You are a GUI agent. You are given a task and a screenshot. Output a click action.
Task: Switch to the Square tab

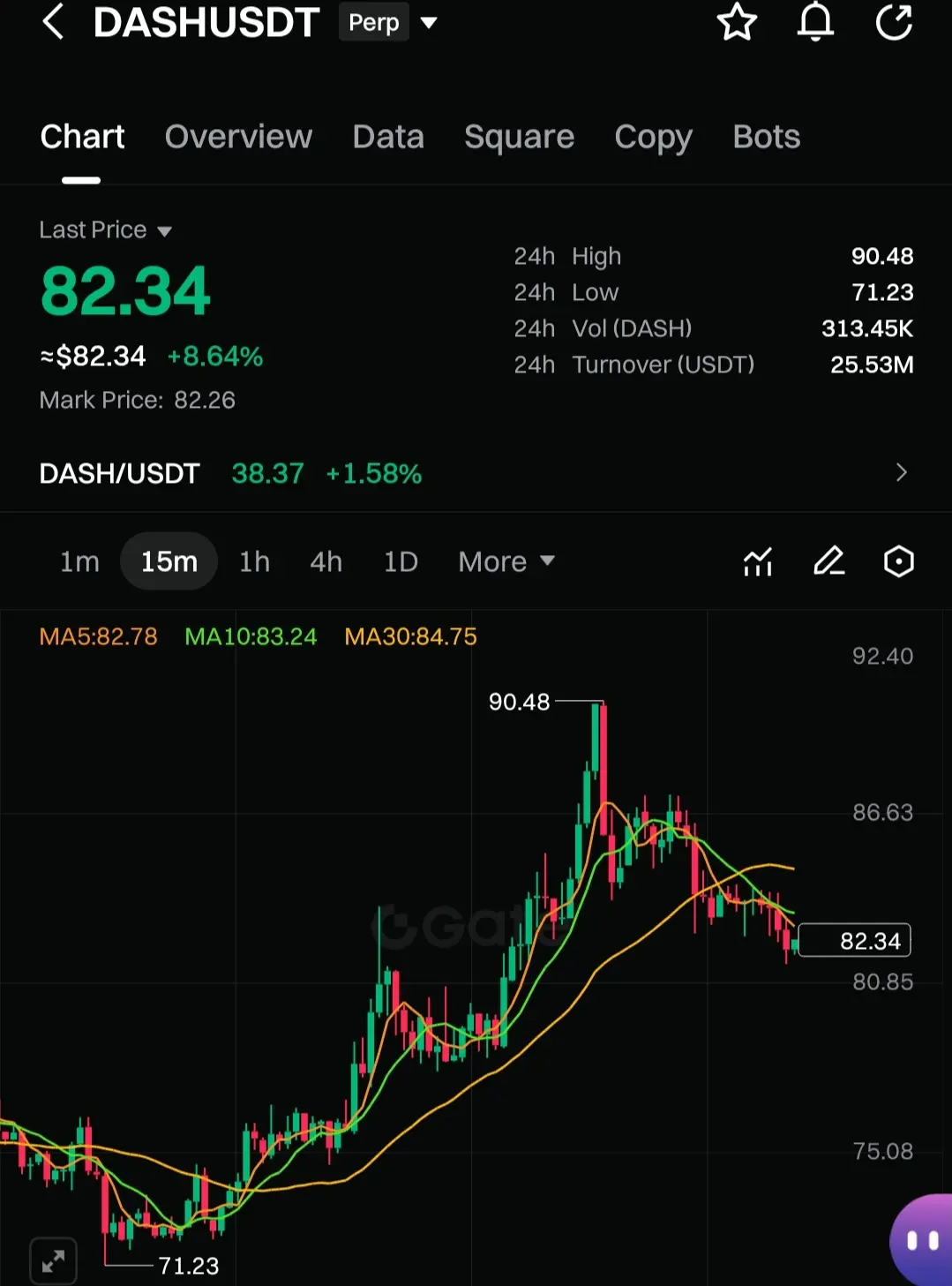[519, 137]
